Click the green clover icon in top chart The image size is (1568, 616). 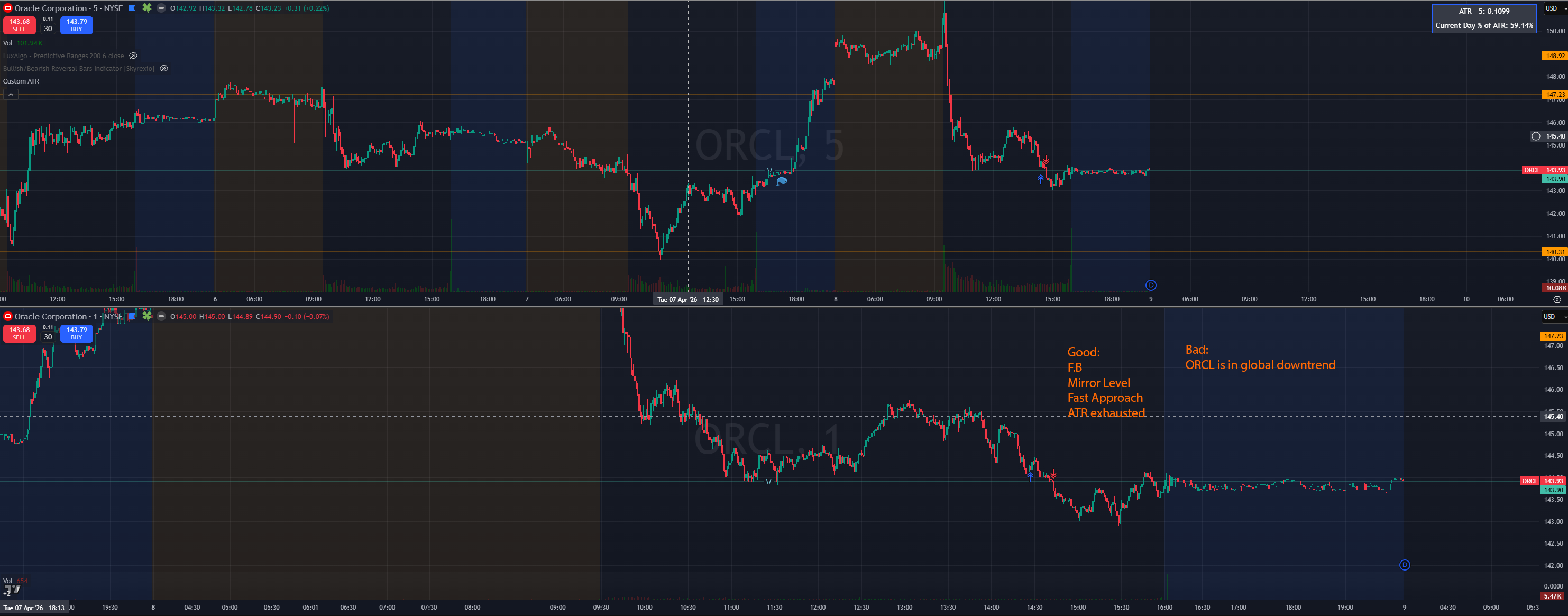(x=146, y=8)
